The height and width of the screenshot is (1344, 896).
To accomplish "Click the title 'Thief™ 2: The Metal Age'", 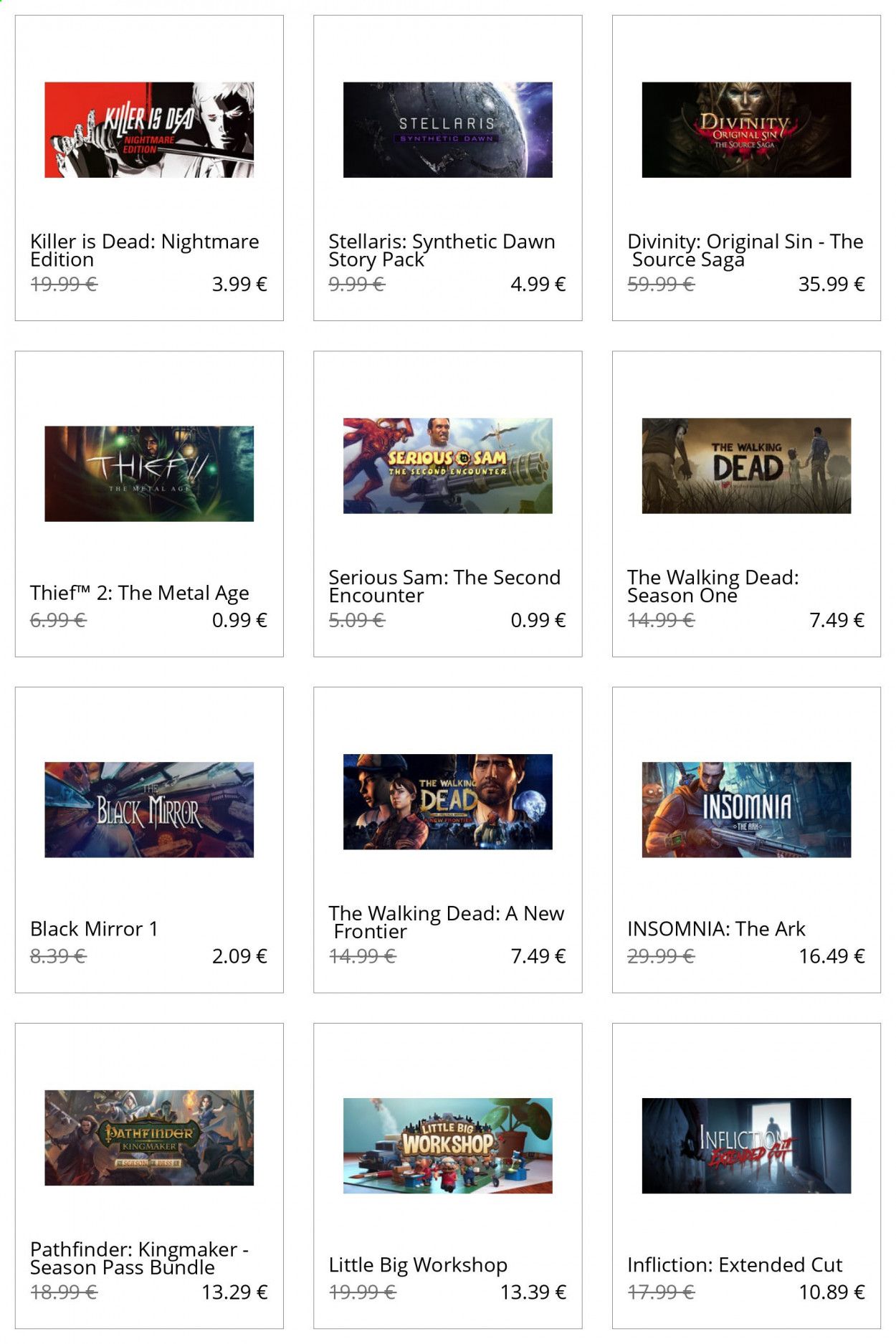I will tap(140, 594).
